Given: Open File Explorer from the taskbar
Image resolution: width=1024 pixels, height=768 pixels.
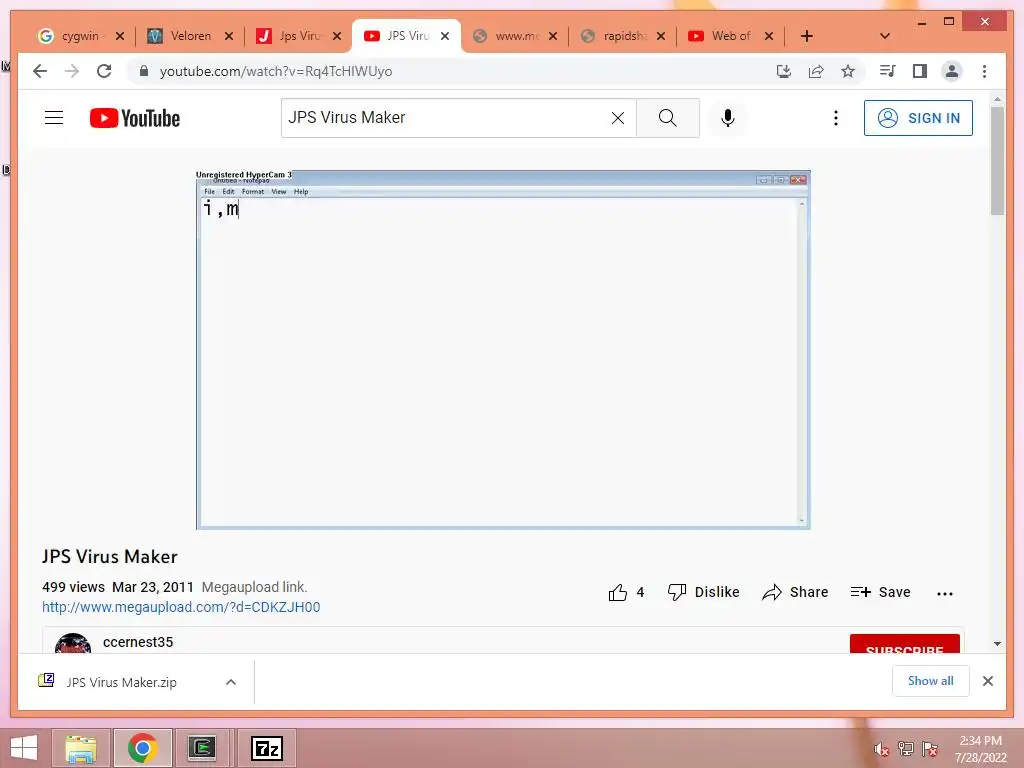Looking at the screenshot, I should click(81, 748).
